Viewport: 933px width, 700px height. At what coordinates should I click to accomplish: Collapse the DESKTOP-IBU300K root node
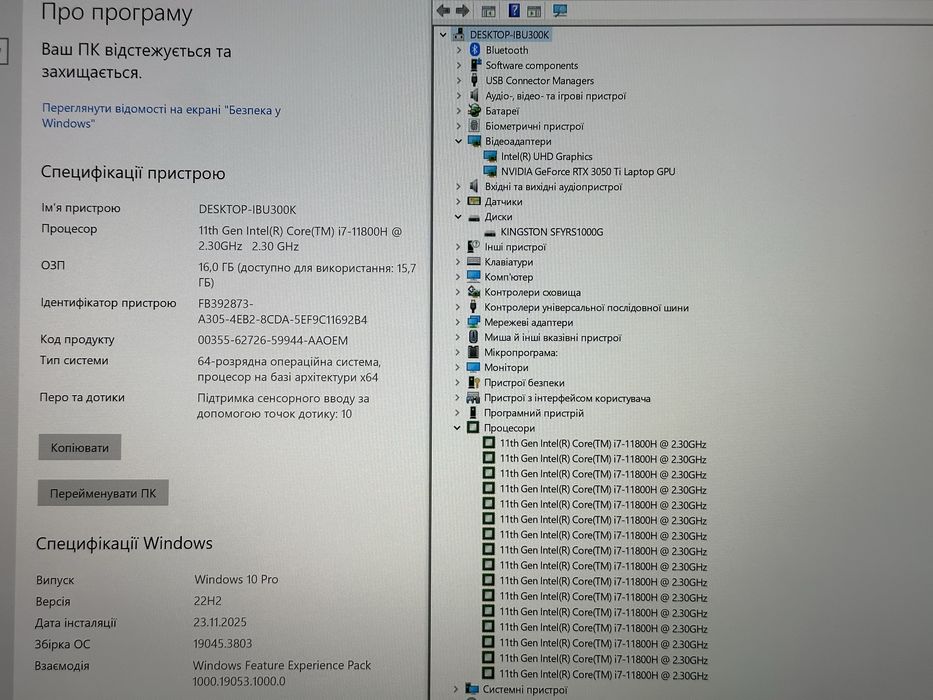443,35
